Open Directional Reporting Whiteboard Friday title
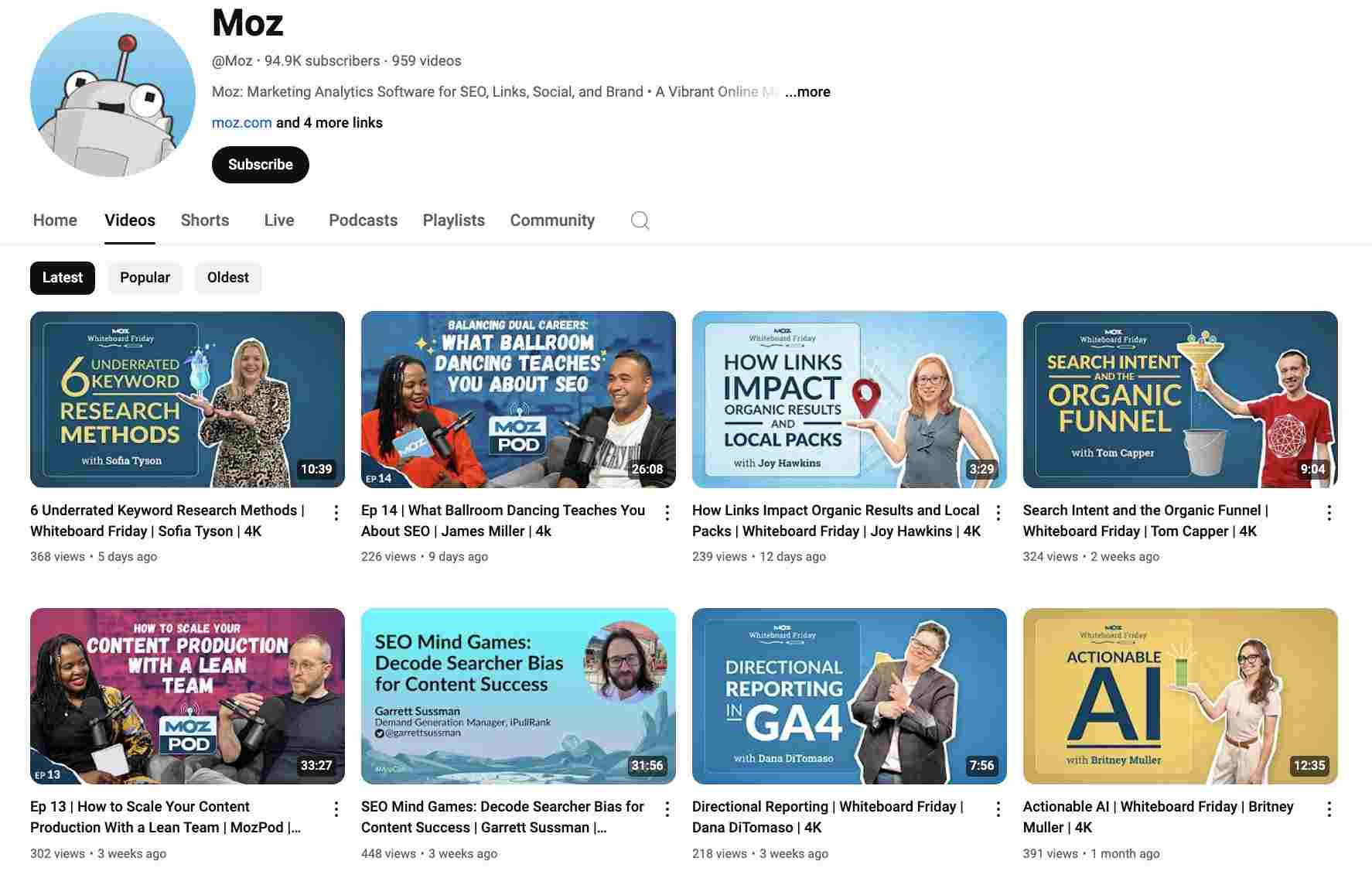The image size is (1372, 885). 828,817
